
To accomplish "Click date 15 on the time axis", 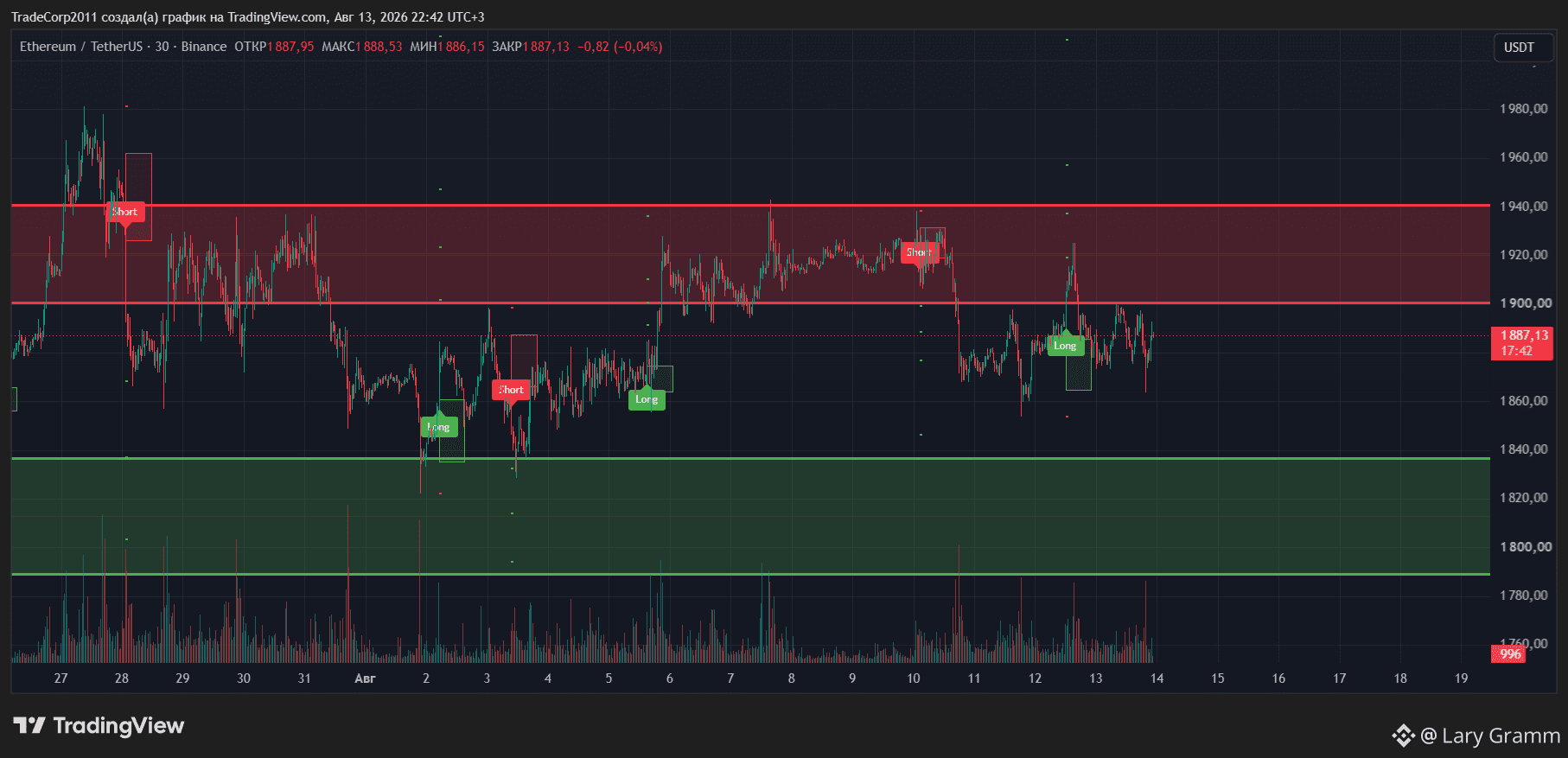I will [x=1218, y=678].
